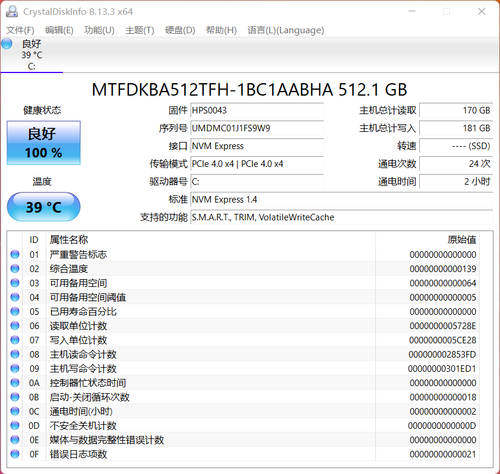Image resolution: width=500 pixels, height=474 pixels.
Task: Click the firmware field HPS0043
Action: click(257, 110)
